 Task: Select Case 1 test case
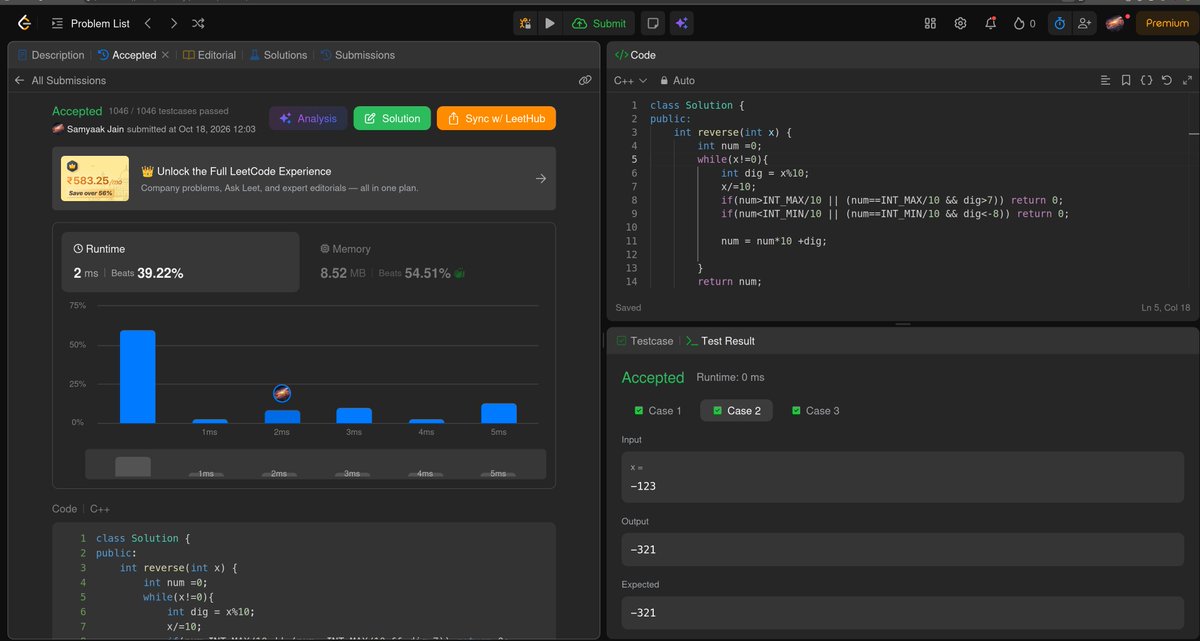[x=658, y=411]
